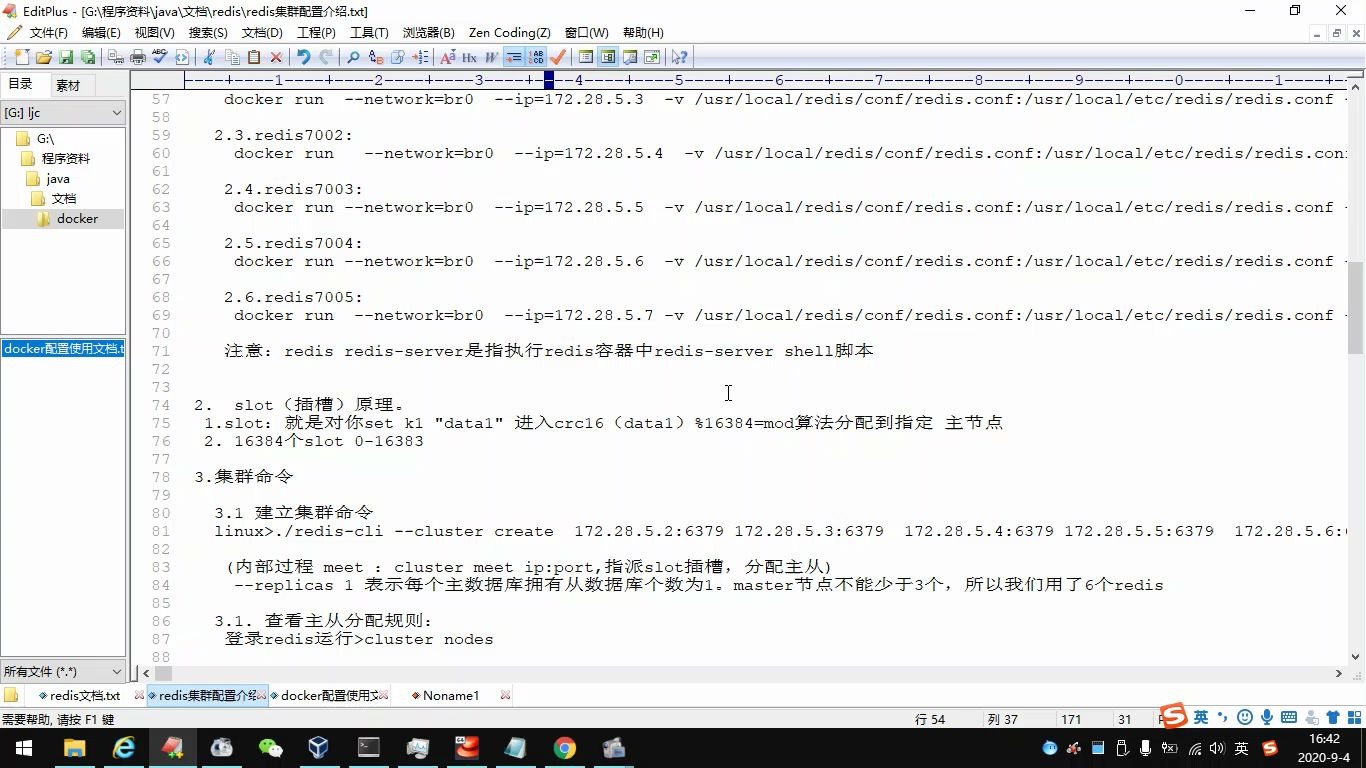This screenshot has height=768, width=1366.
Task: Run the ABC spell check tool
Action: point(160,57)
